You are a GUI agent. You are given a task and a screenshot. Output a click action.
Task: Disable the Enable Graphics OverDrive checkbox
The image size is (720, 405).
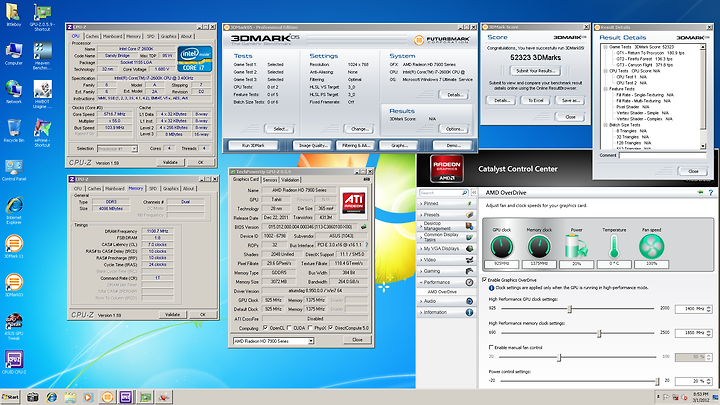pyautogui.click(x=485, y=280)
